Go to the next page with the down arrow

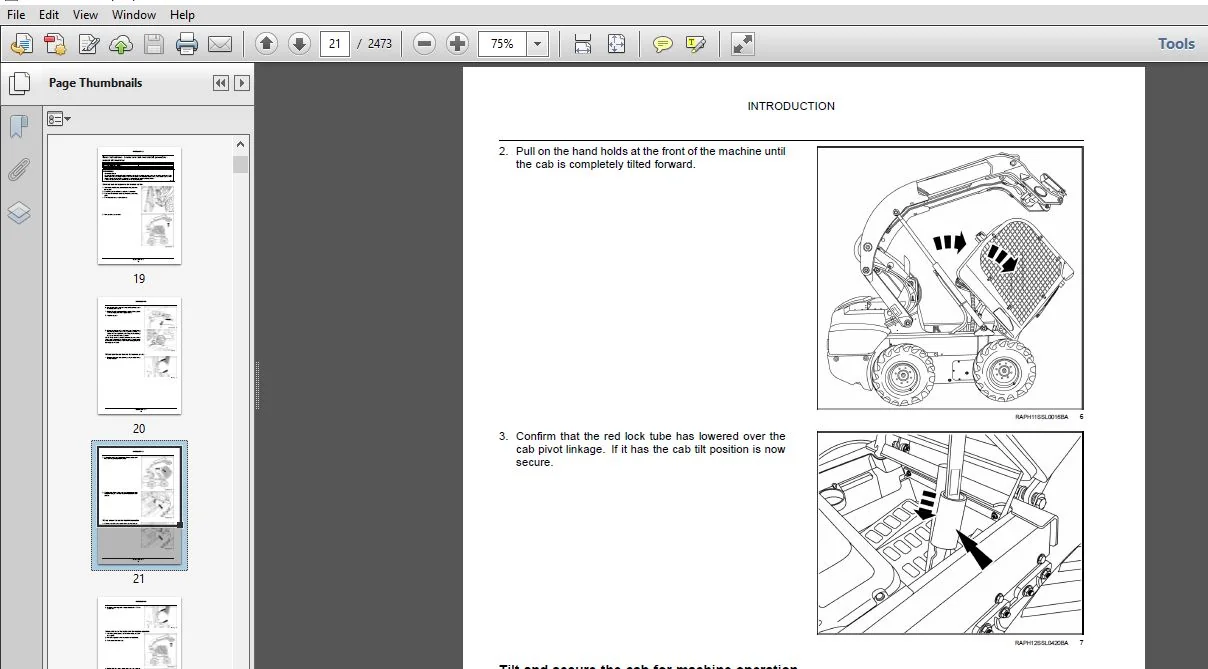coord(299,44)
